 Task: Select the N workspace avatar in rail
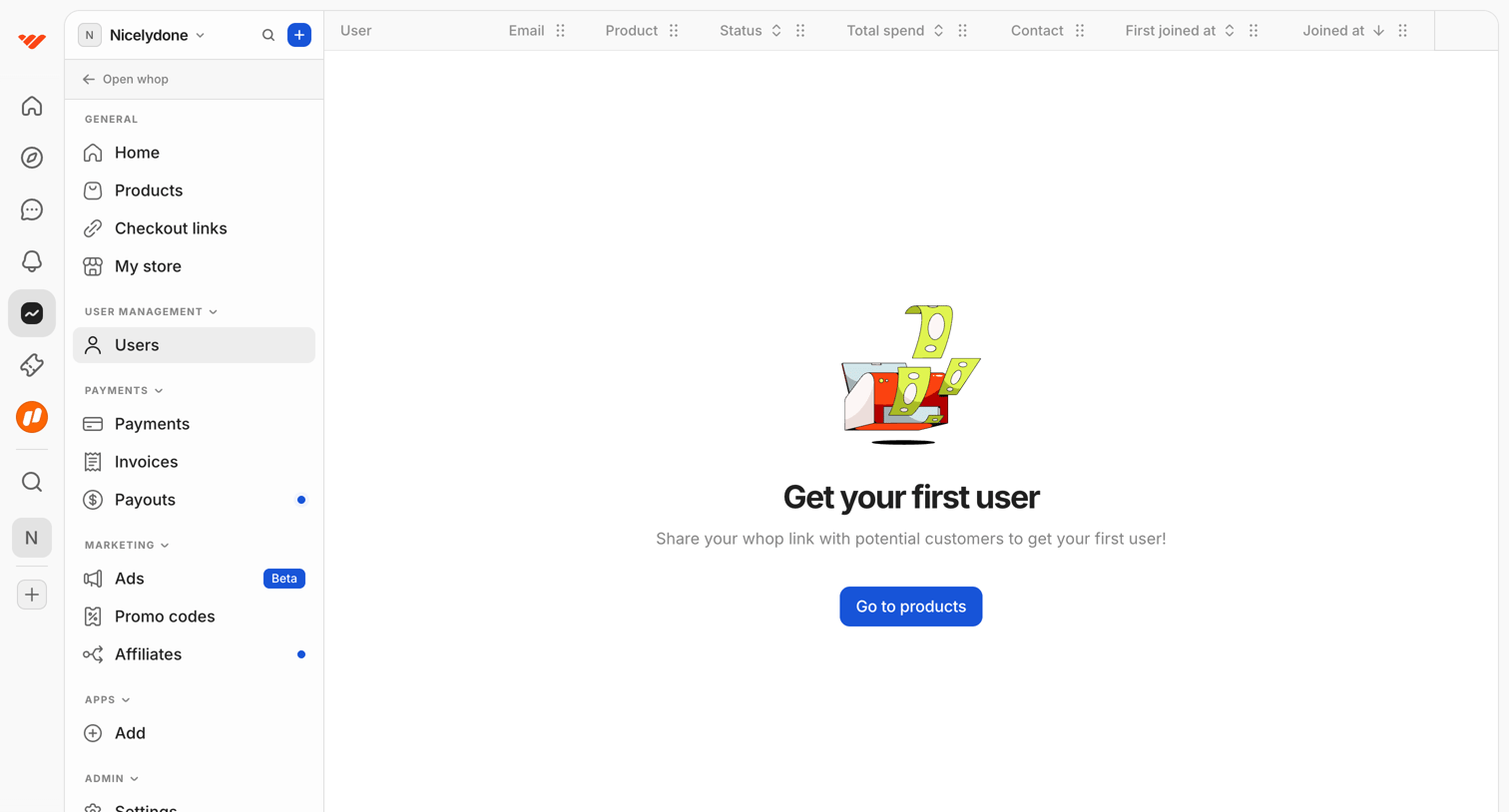click(x=32, y=538)
